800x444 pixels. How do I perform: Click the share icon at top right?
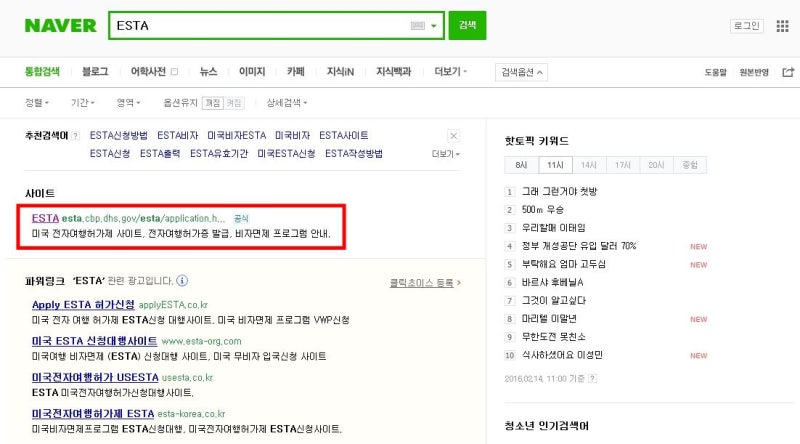(x=788, y=72)
